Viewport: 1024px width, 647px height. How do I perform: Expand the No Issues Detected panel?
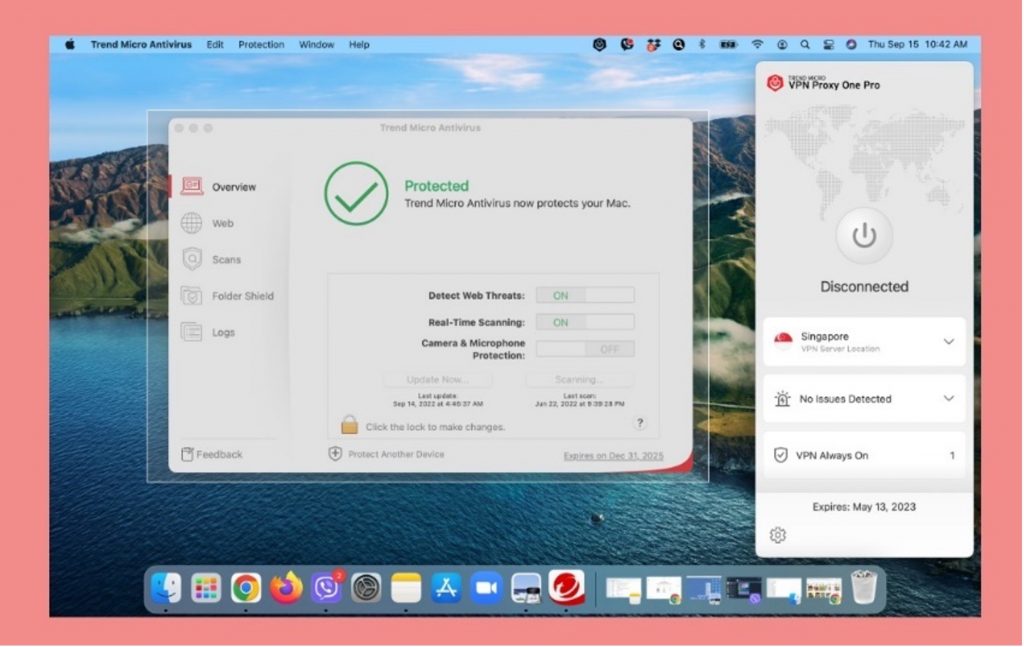949,399
